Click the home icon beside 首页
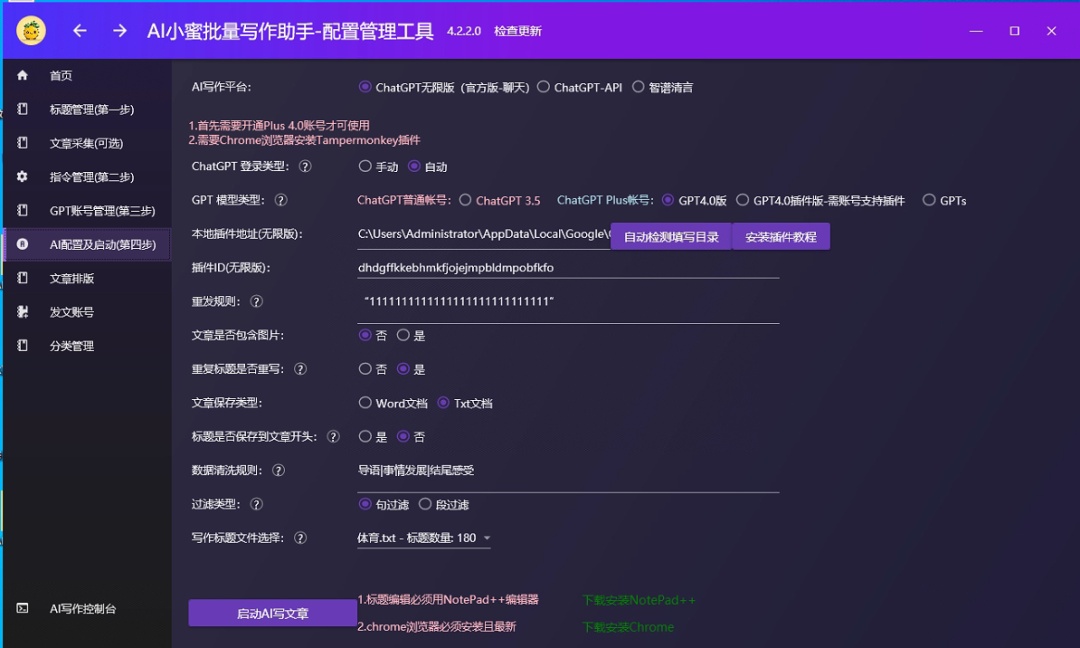The height and width of the screenshot is (648, 1080). point(23,75)
